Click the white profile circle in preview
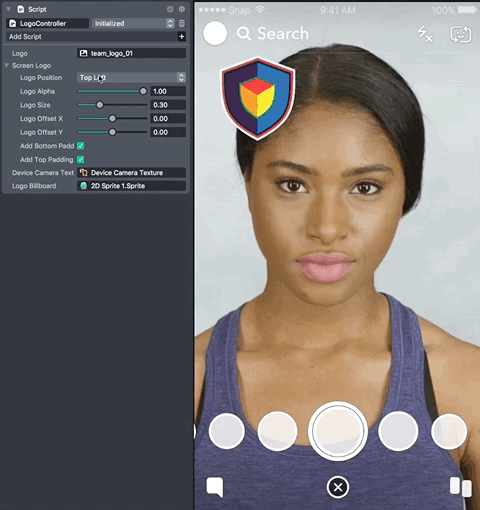Image resolution: width=480 pixels, height=510 pixels. (x=215, y=33)
